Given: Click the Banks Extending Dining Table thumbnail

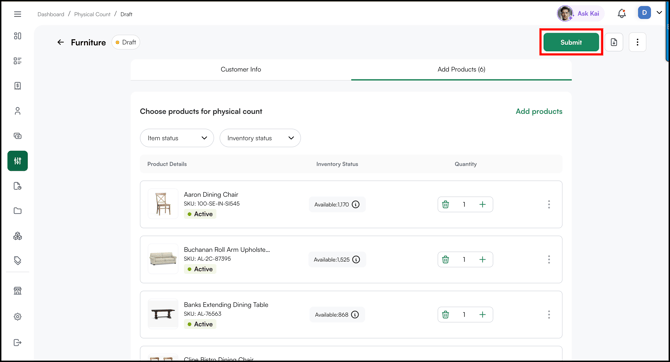Looking at the screenshot, I should pos(163,314).
